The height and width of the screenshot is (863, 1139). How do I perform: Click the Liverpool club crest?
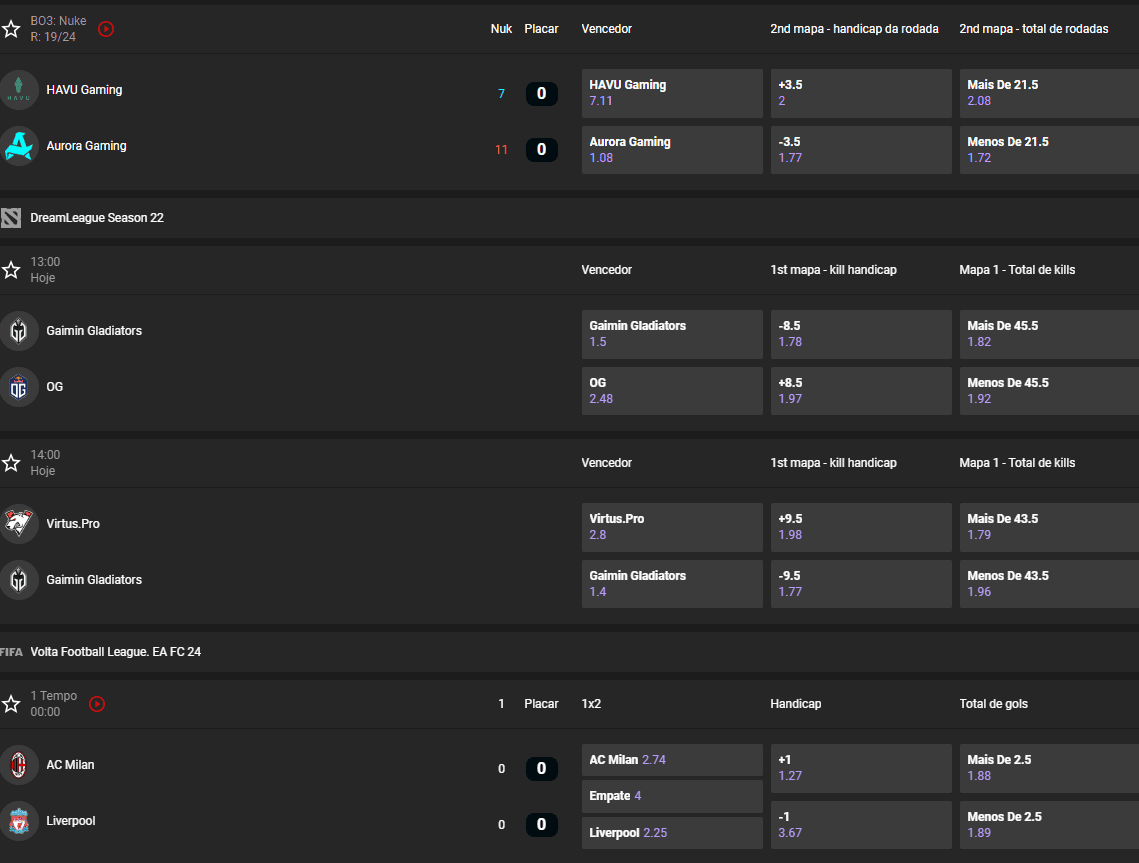click(x=20, y=821)
